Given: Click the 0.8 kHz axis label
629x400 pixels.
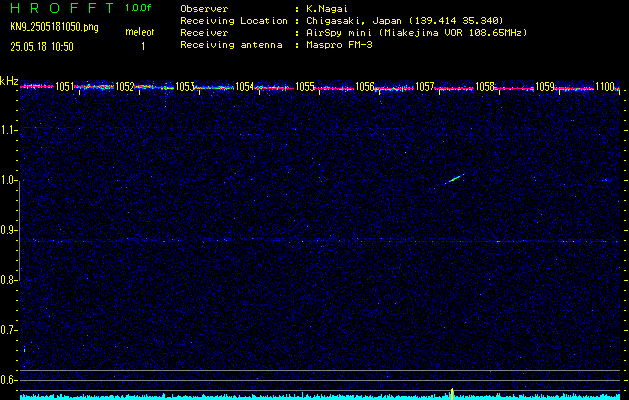Looking at the screenshot, I should coord(8,280).
